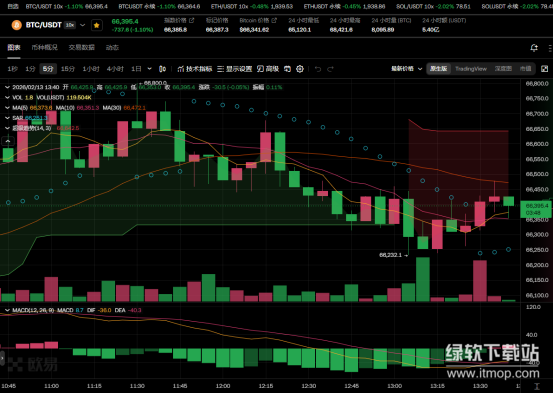Collapse the SAR indicator row chevron
The image size is (554, 393).
tap(7, 118)
